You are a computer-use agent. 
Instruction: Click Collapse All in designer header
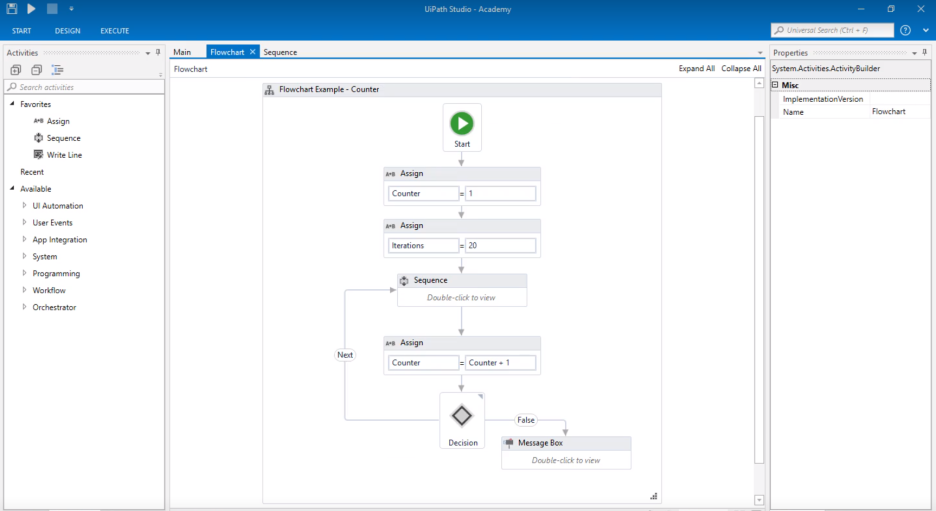click(741, 69)
